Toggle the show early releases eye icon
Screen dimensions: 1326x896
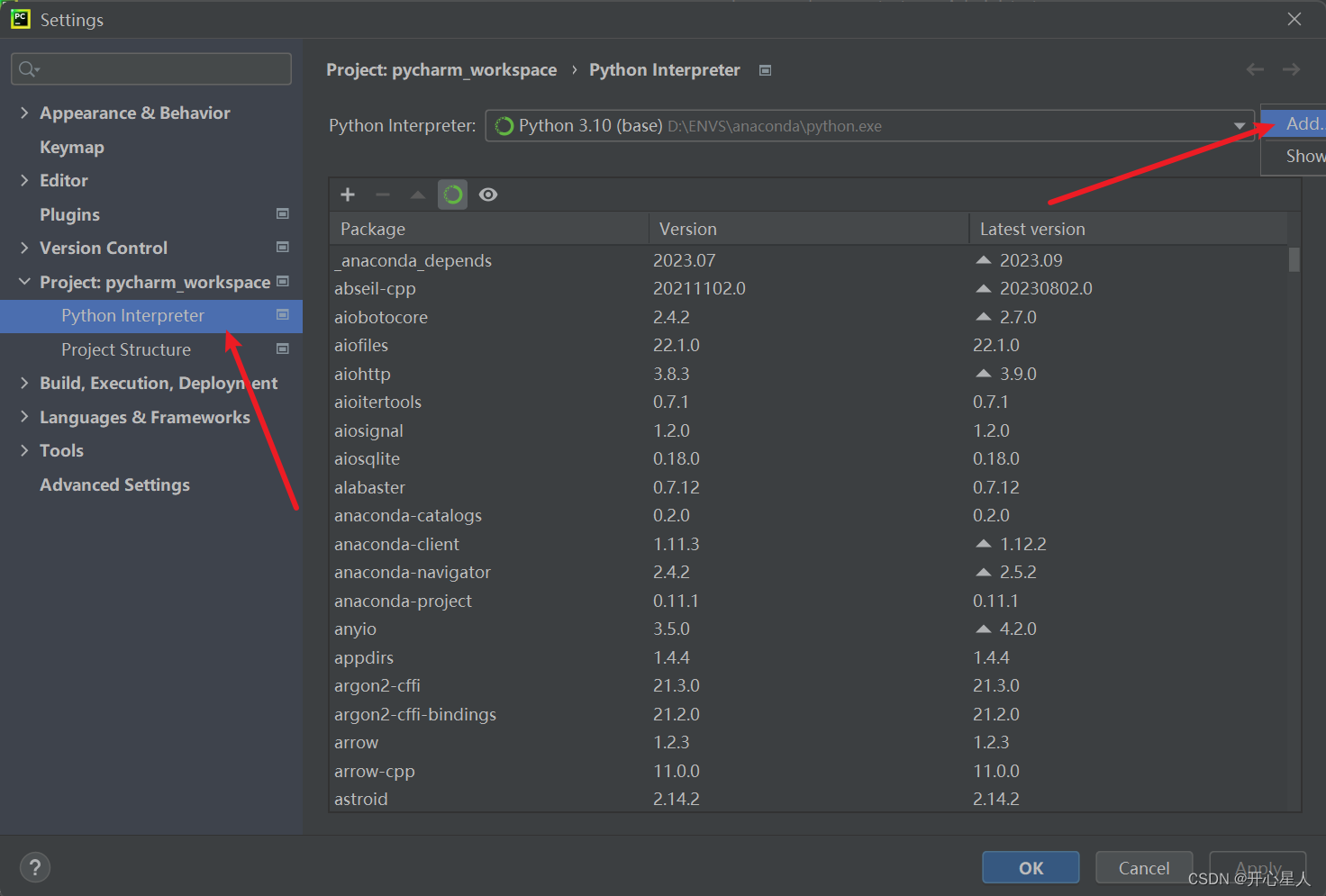coord(488,195)
